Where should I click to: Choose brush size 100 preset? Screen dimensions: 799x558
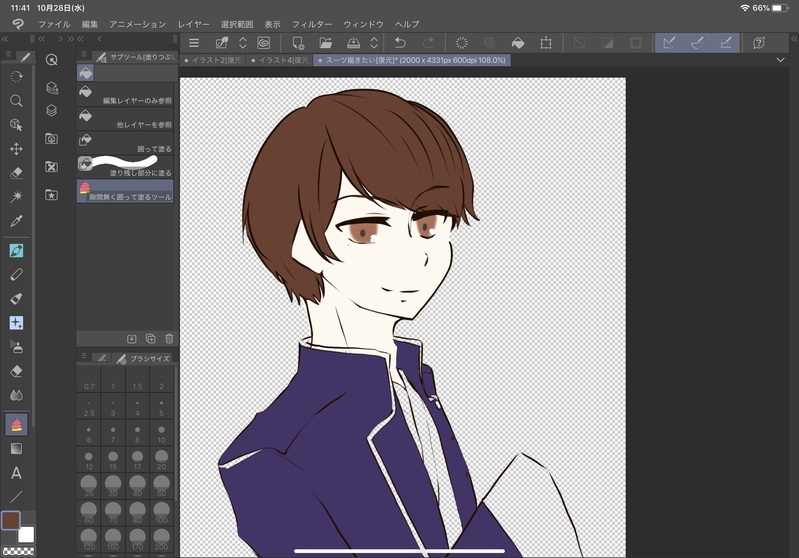click(162, 512)
